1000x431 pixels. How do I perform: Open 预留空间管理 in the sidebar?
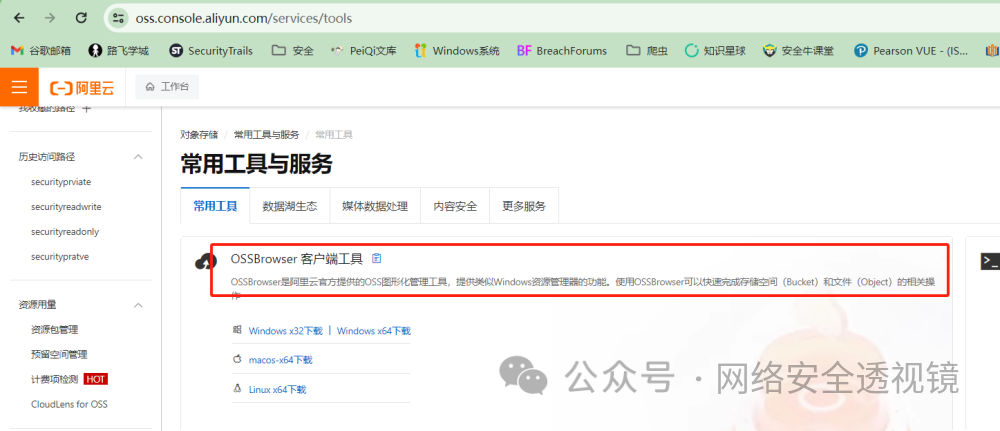[59, 354]
